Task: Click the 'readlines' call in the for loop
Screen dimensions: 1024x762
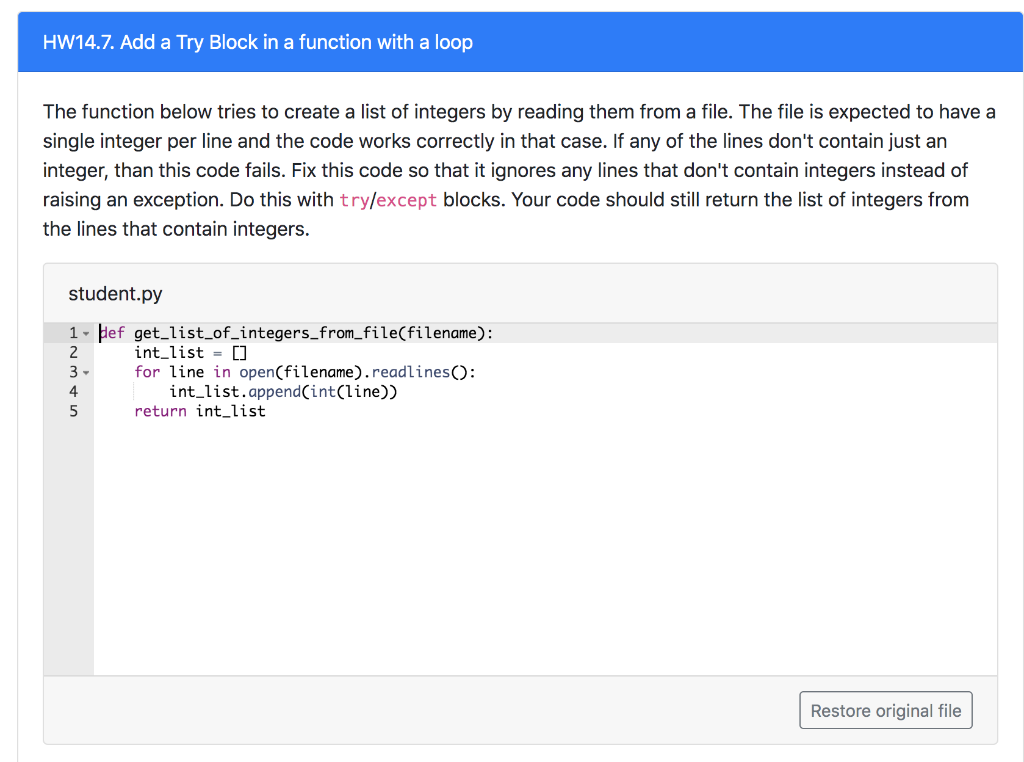Action: pos(411,372)
